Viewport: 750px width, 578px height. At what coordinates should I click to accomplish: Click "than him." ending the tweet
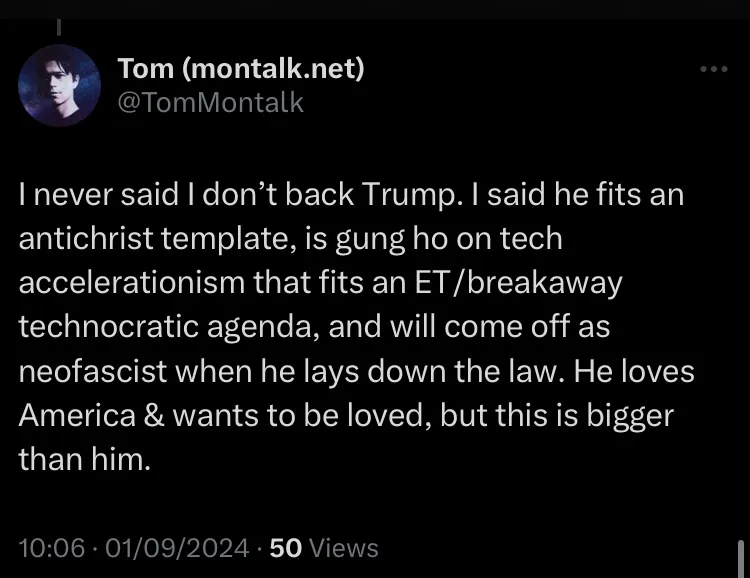click(x=84, y=458)
